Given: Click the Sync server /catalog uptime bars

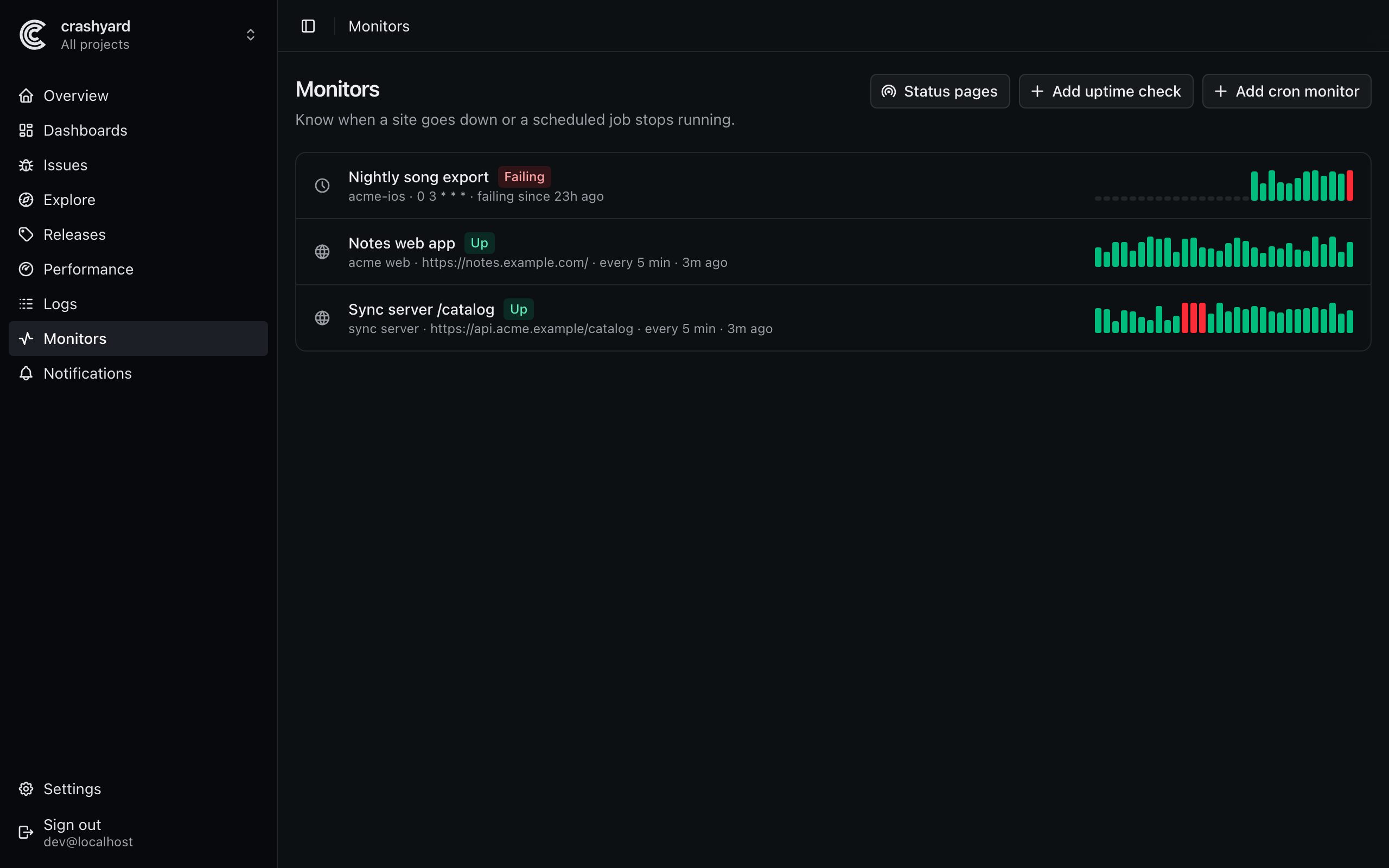Looking at the screenshot, I should pos(1224,318).
